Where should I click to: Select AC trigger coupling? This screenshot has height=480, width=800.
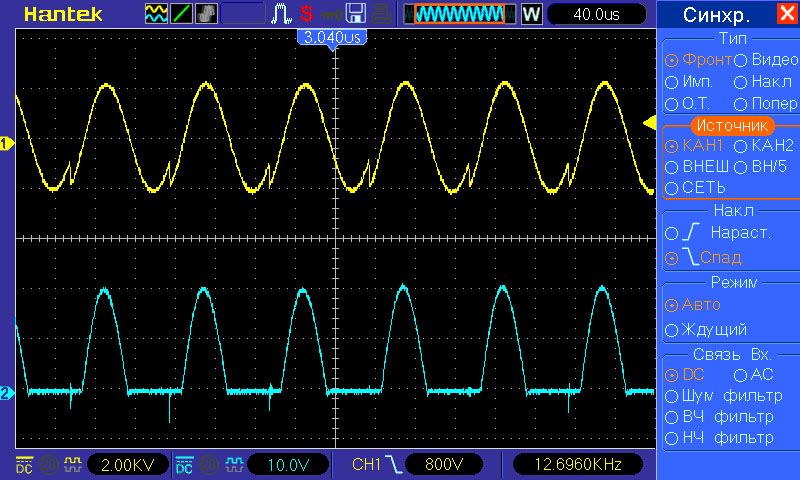pos(754,375)
